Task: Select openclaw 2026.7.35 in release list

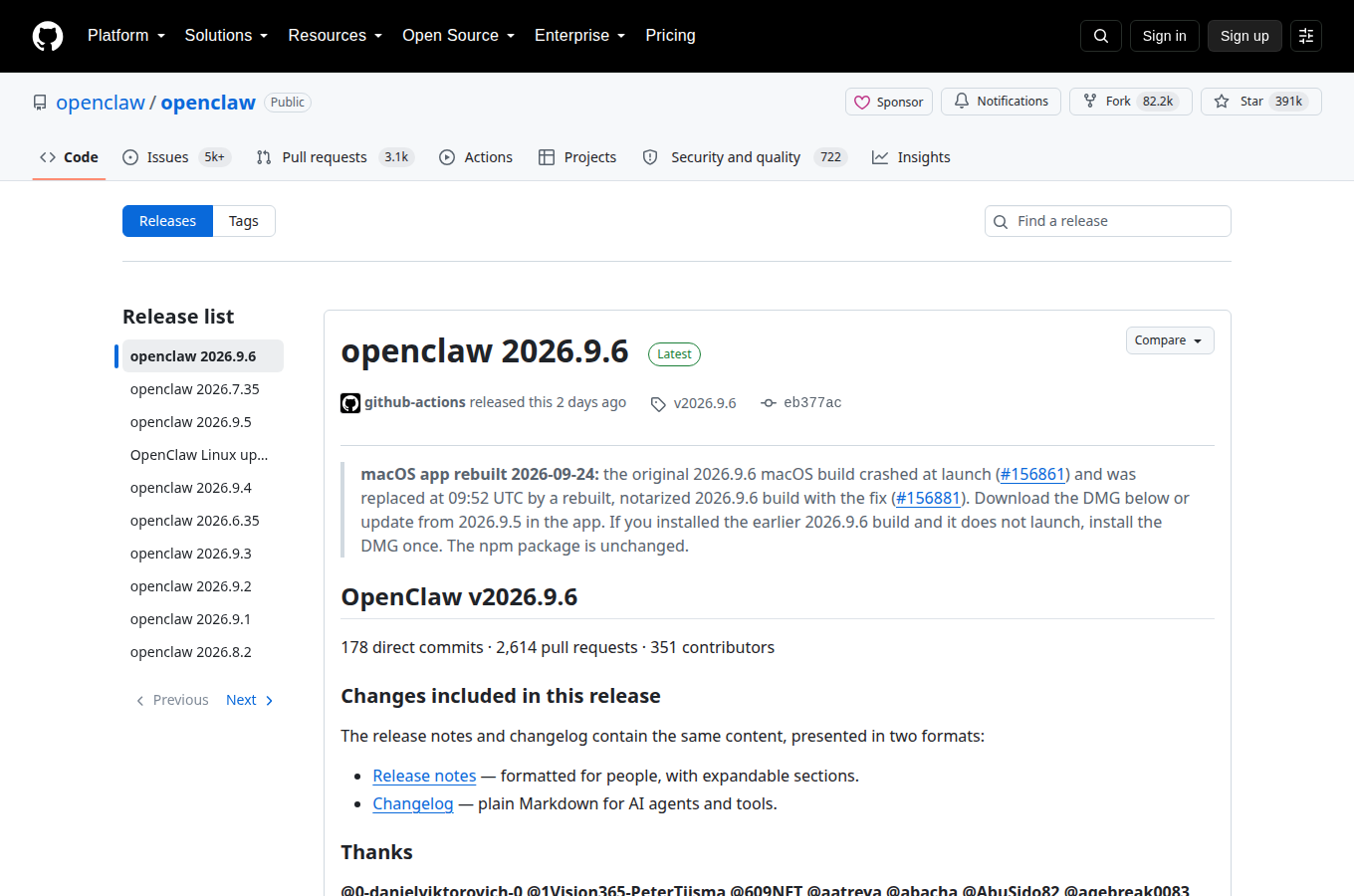Action: coord(203,389)
